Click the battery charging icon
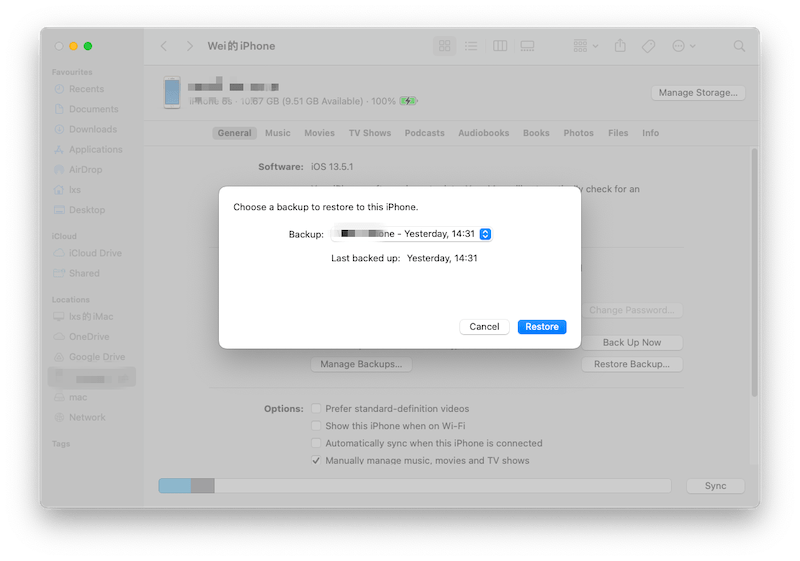The image size is (800, 561). [408, 101]
